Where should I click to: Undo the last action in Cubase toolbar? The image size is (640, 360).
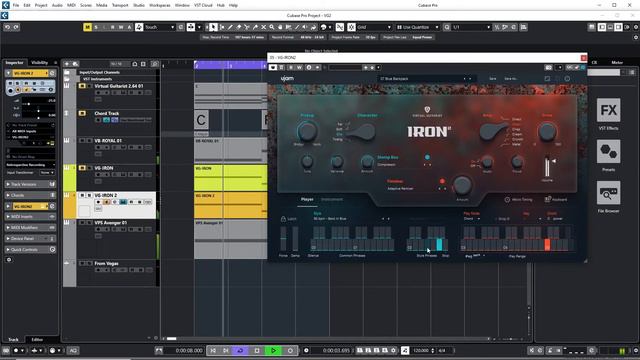coord(7,27)
